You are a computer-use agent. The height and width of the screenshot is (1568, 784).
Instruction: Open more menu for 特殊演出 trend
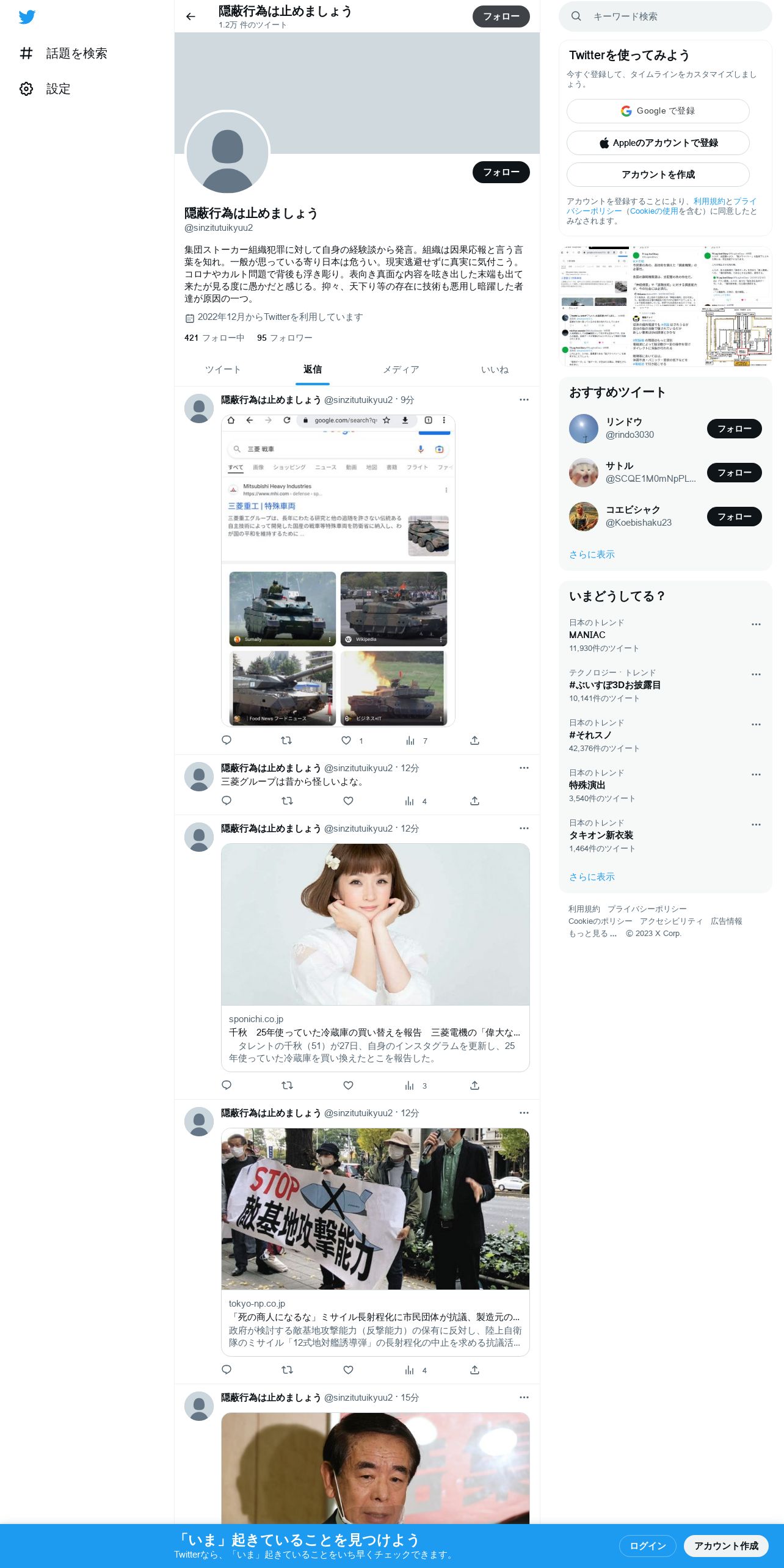[x=756, y=774]
